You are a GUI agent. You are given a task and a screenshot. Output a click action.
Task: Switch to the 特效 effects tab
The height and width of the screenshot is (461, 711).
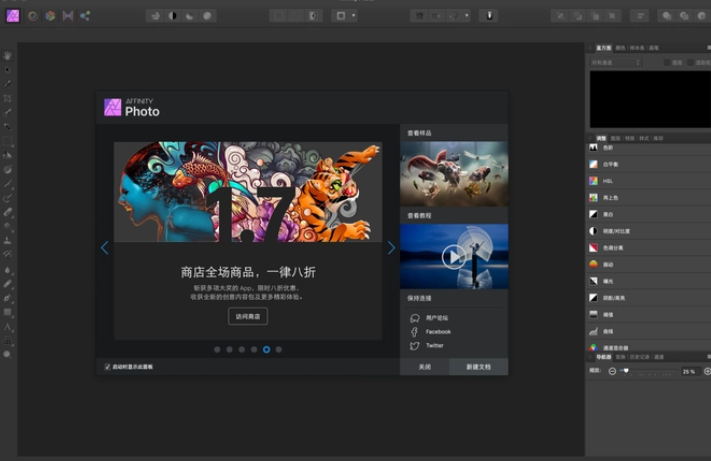629,138
